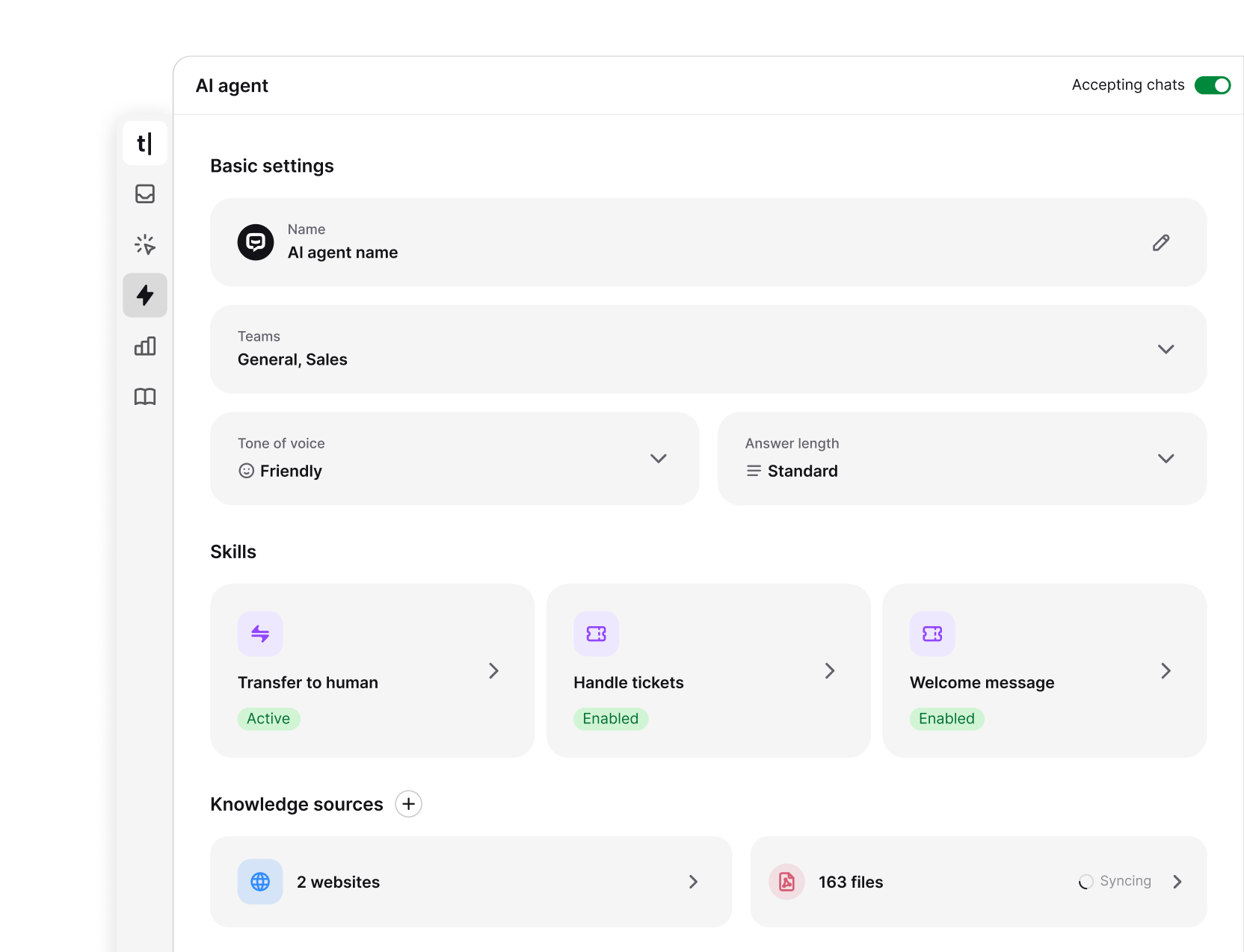Expand the Teams dropdown

coord(1166,349)
